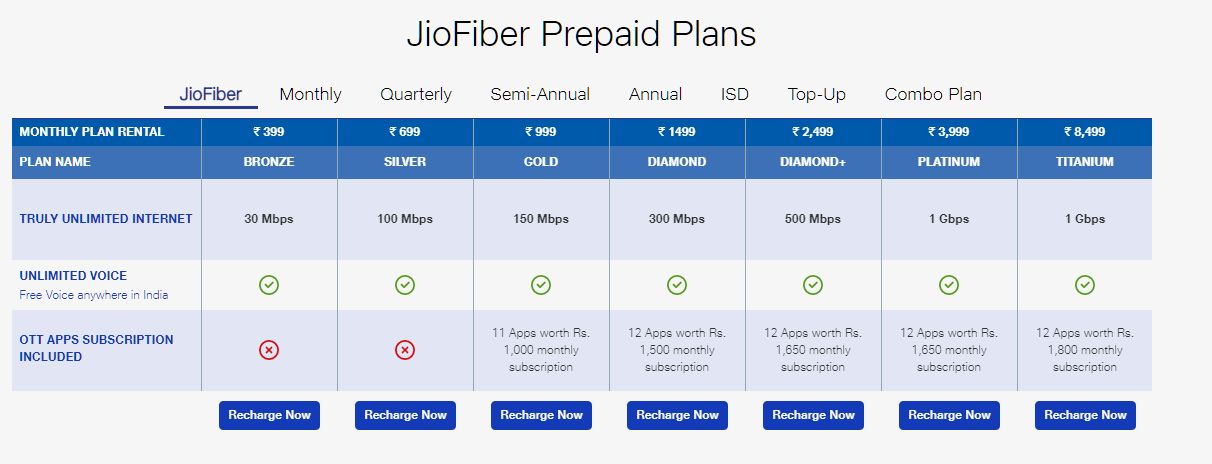Click the green checkmark under Diamond plan

point(677,285)
